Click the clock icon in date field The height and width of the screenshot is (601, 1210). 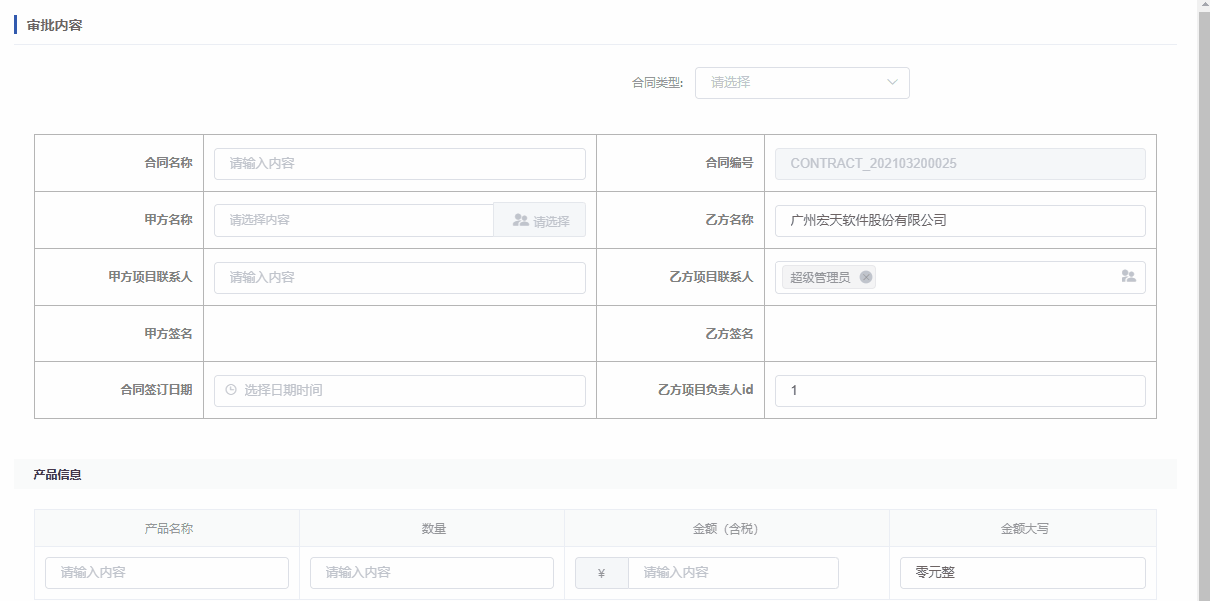[x=231, y=390]
